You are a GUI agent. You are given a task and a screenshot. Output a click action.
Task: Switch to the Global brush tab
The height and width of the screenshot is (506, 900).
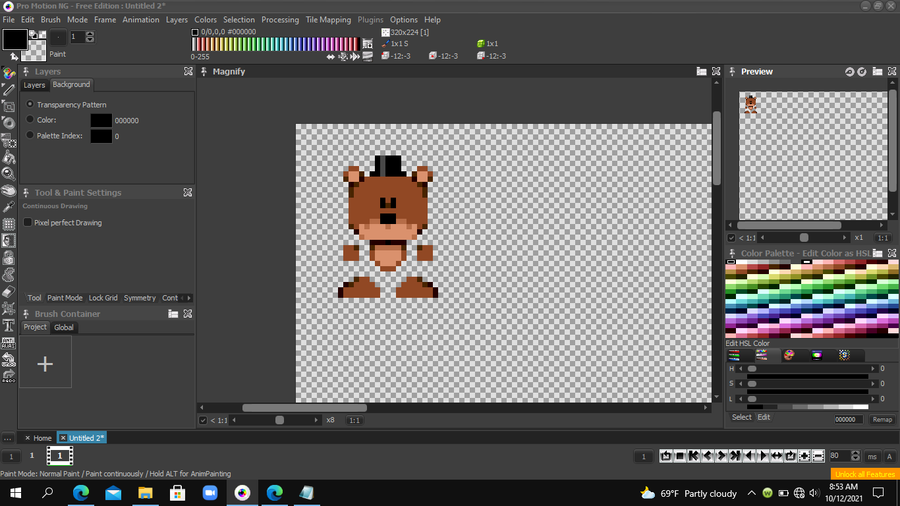tap(64, 328)
